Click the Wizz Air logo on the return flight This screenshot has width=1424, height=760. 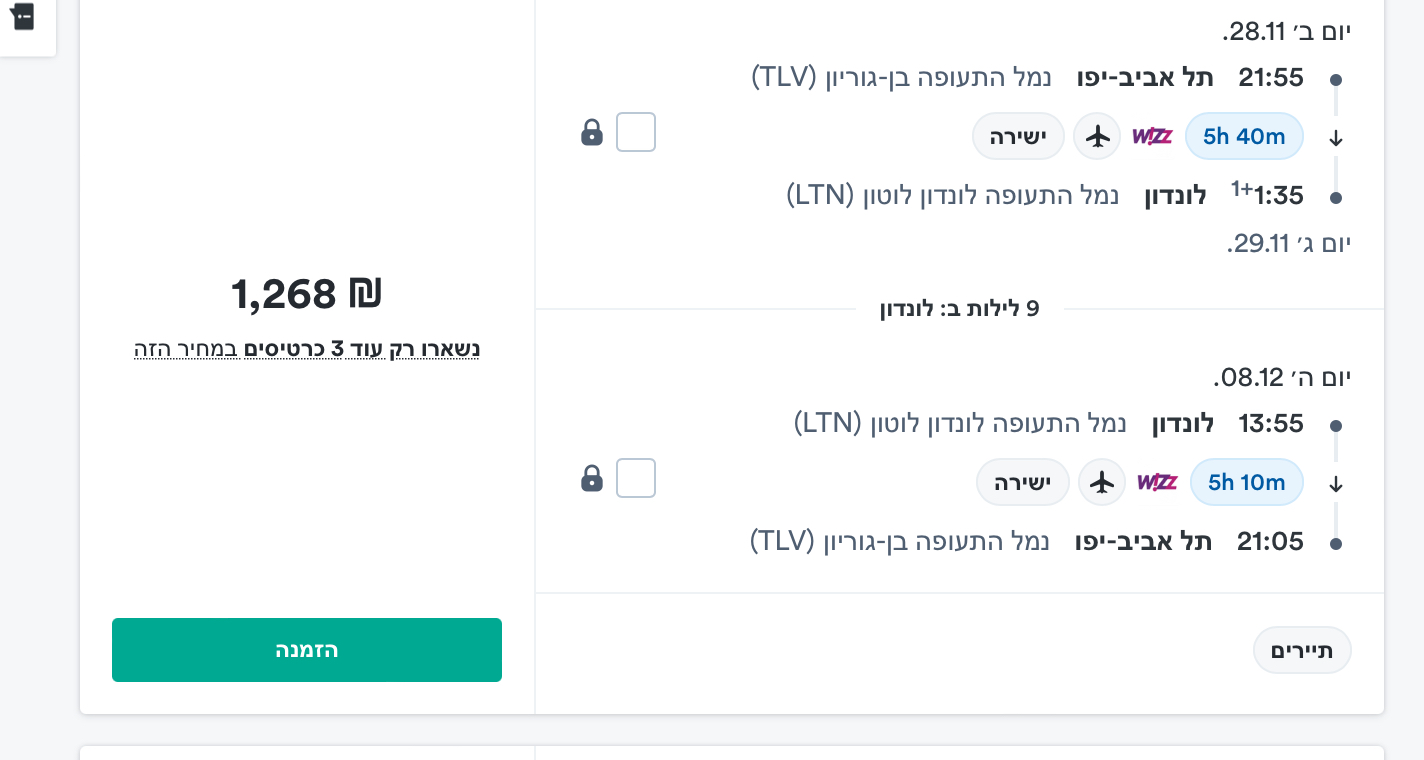click(1157, 482)
